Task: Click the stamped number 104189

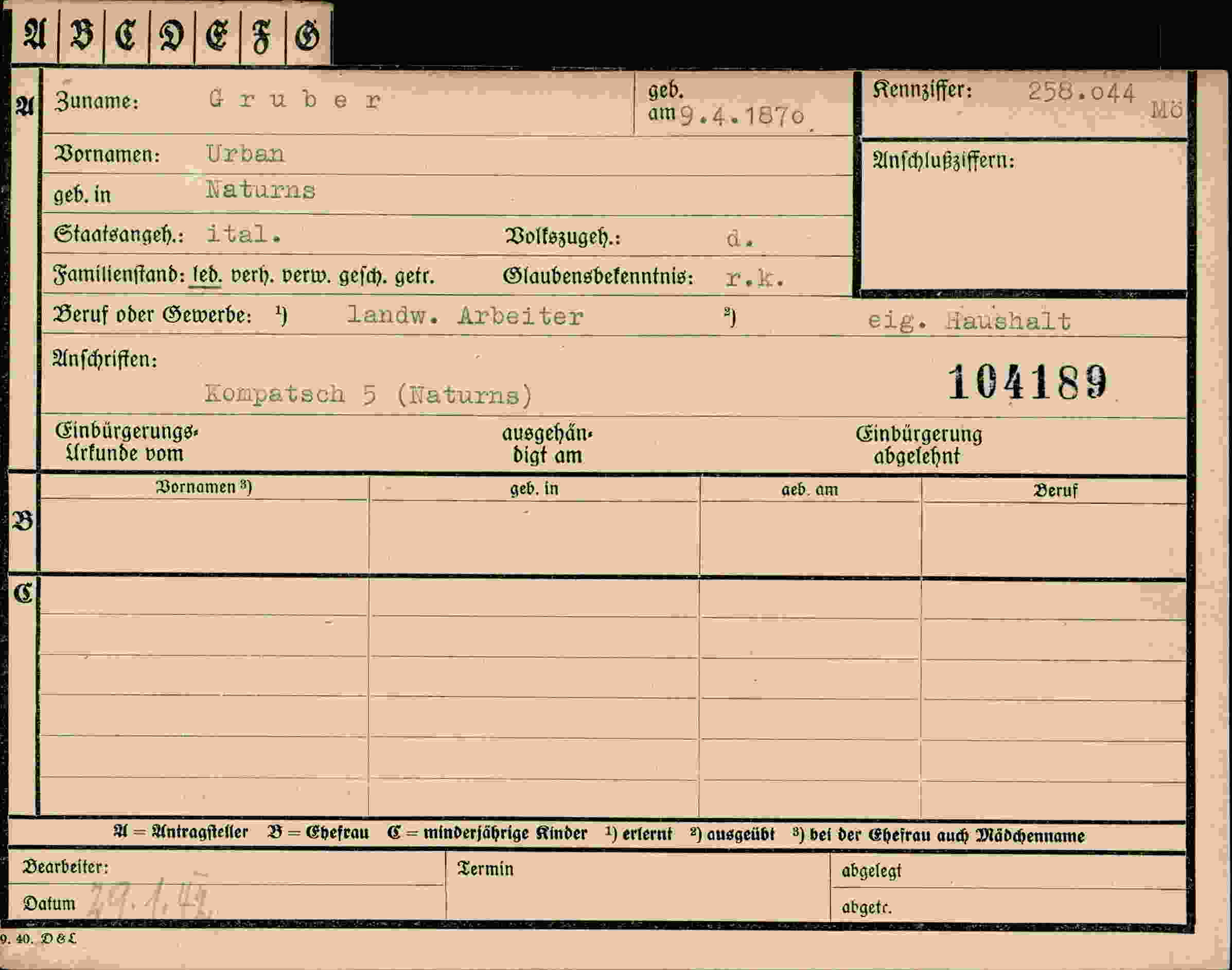Action: 1028,382
